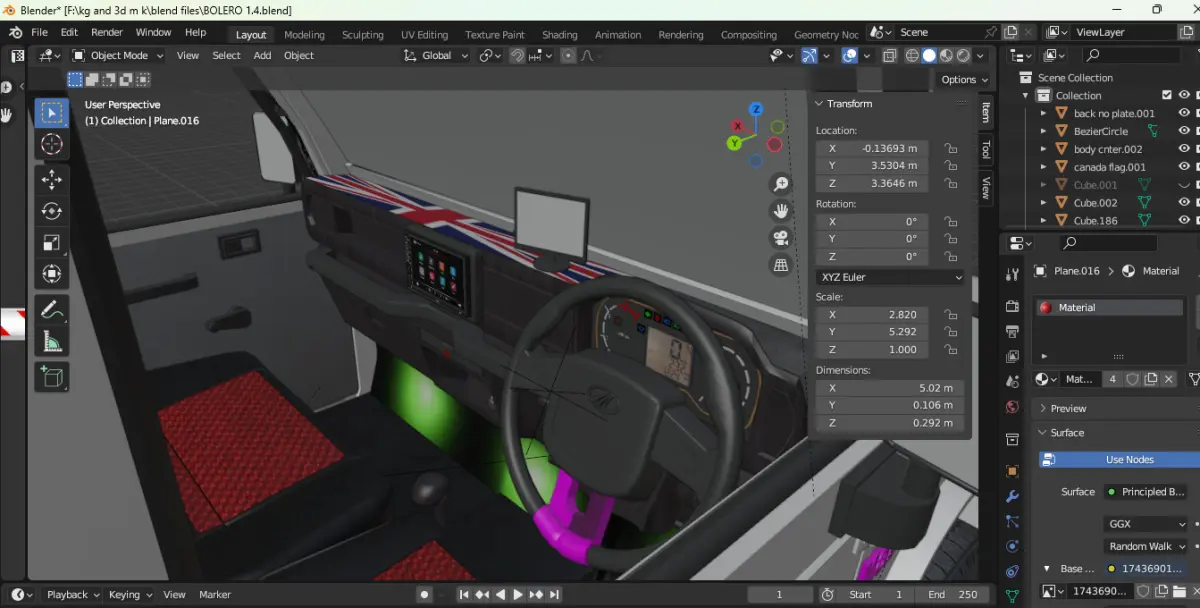Click the Marker menu in timeline
1200x608 pixels.
(215, 595)
